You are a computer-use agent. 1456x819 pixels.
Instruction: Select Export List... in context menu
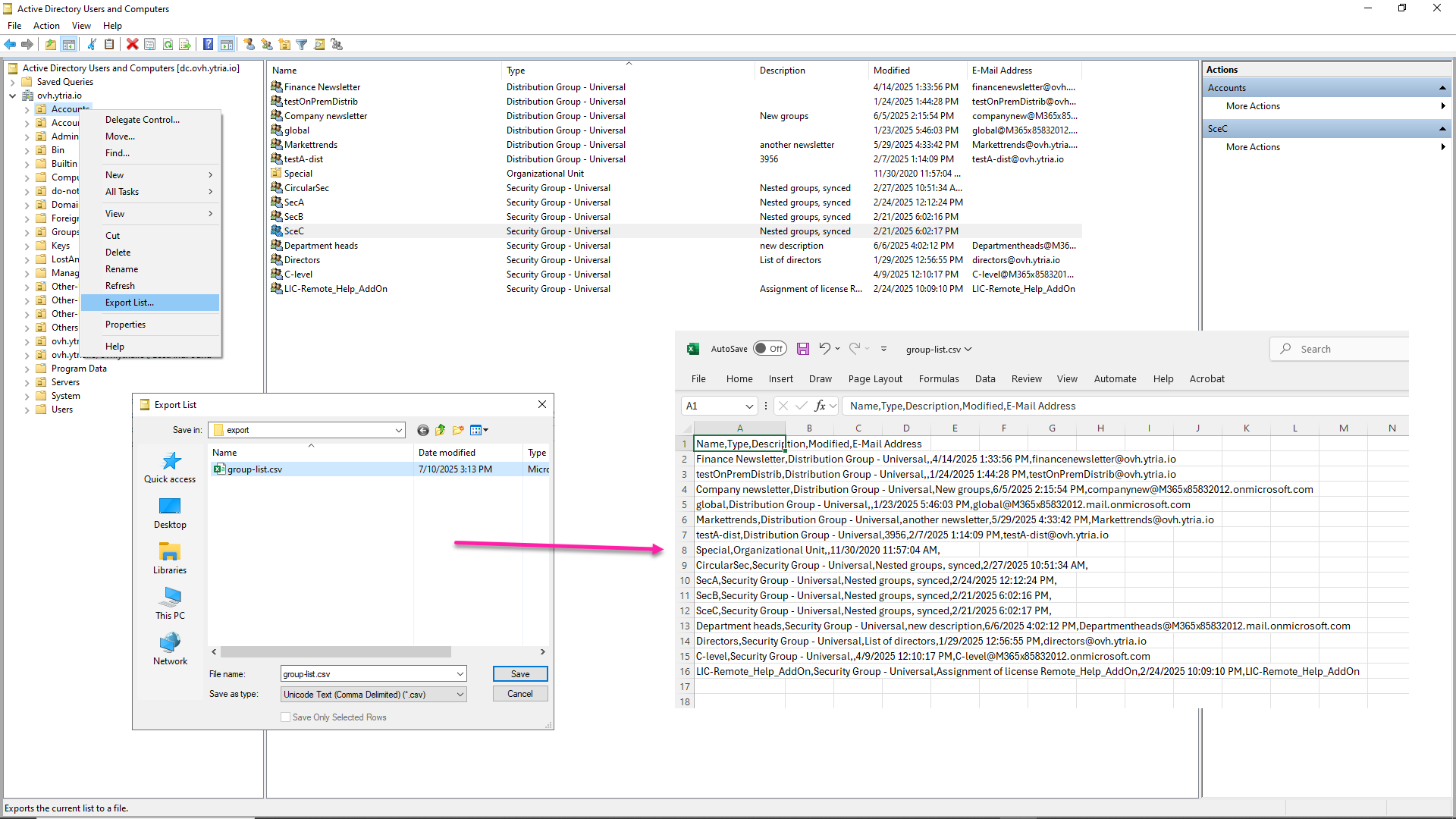pyautogui.click(x=150, y=303)
